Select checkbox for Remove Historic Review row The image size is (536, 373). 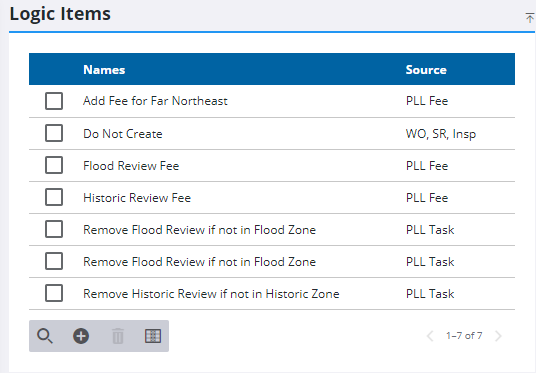tap(54, 293)
